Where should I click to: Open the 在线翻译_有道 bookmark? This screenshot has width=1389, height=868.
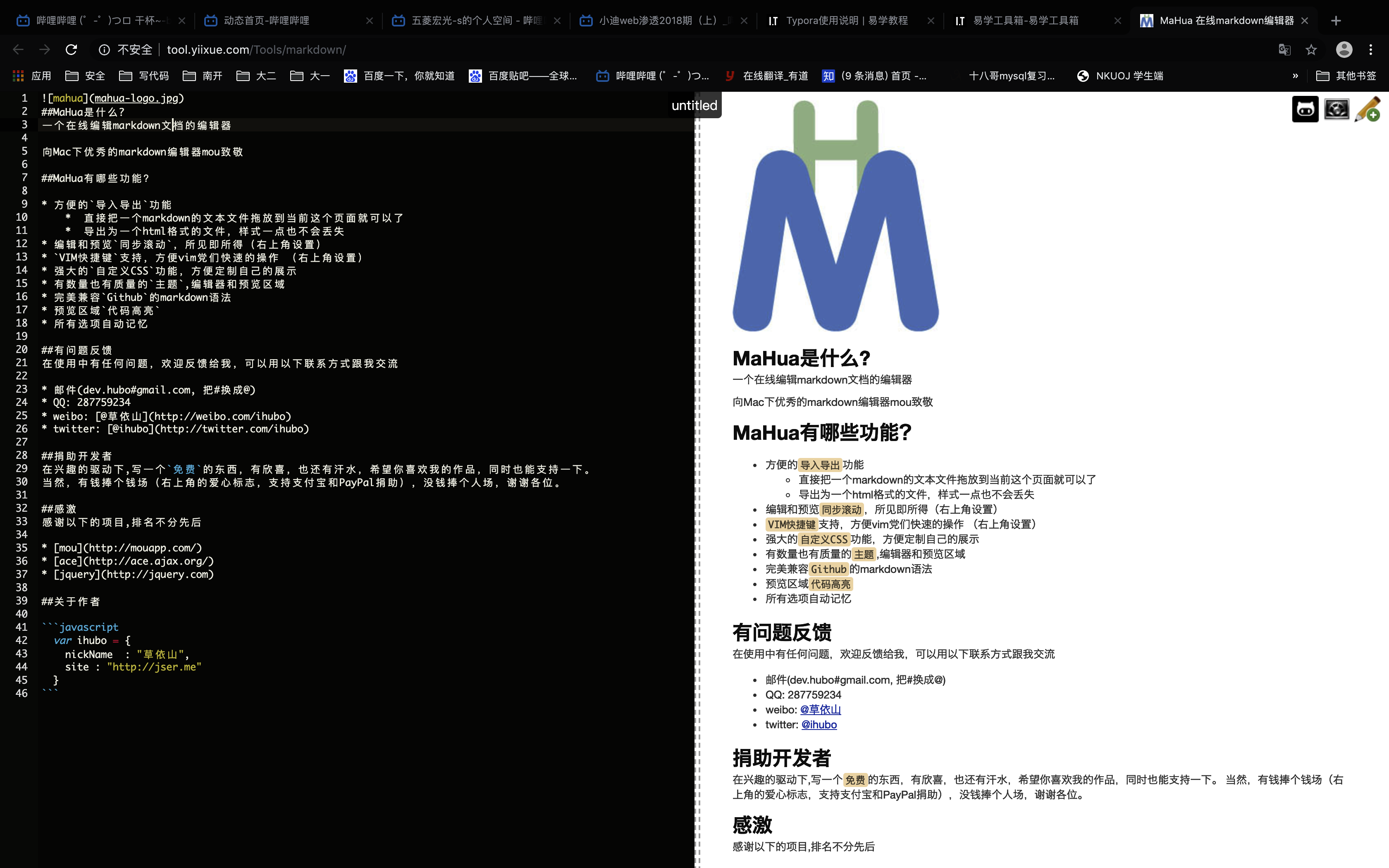pos(766,76)
